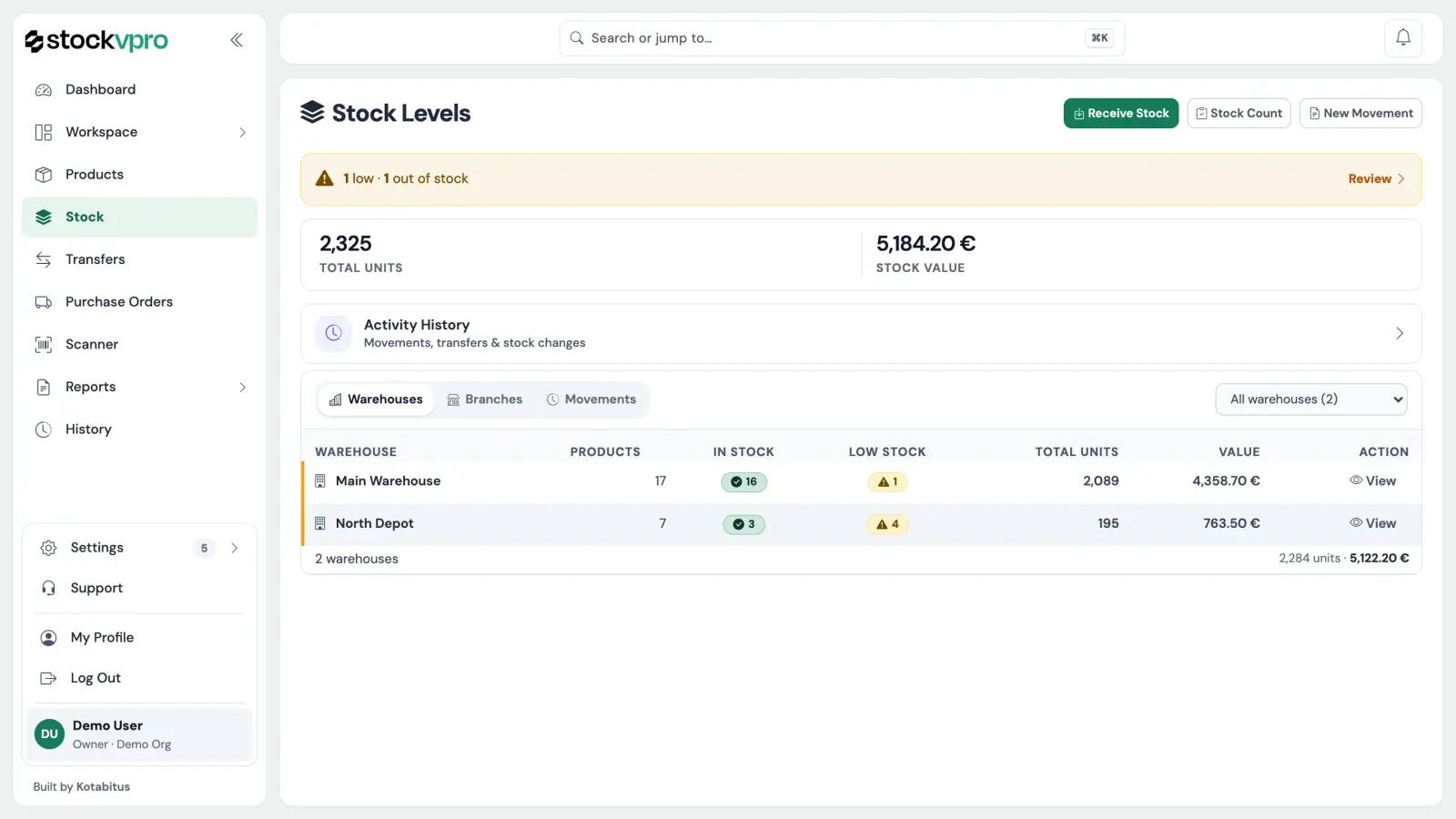Click North Depot in-stock badge 3
The width and height of the screenshot is (1456, 819).
click(x=743, y=525)
